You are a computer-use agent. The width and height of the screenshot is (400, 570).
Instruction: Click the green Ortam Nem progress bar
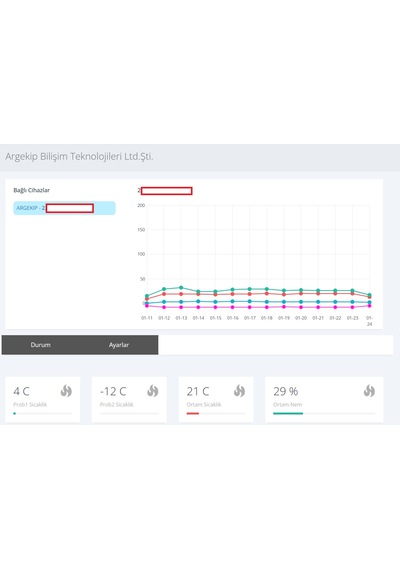[x=288, y=413]
